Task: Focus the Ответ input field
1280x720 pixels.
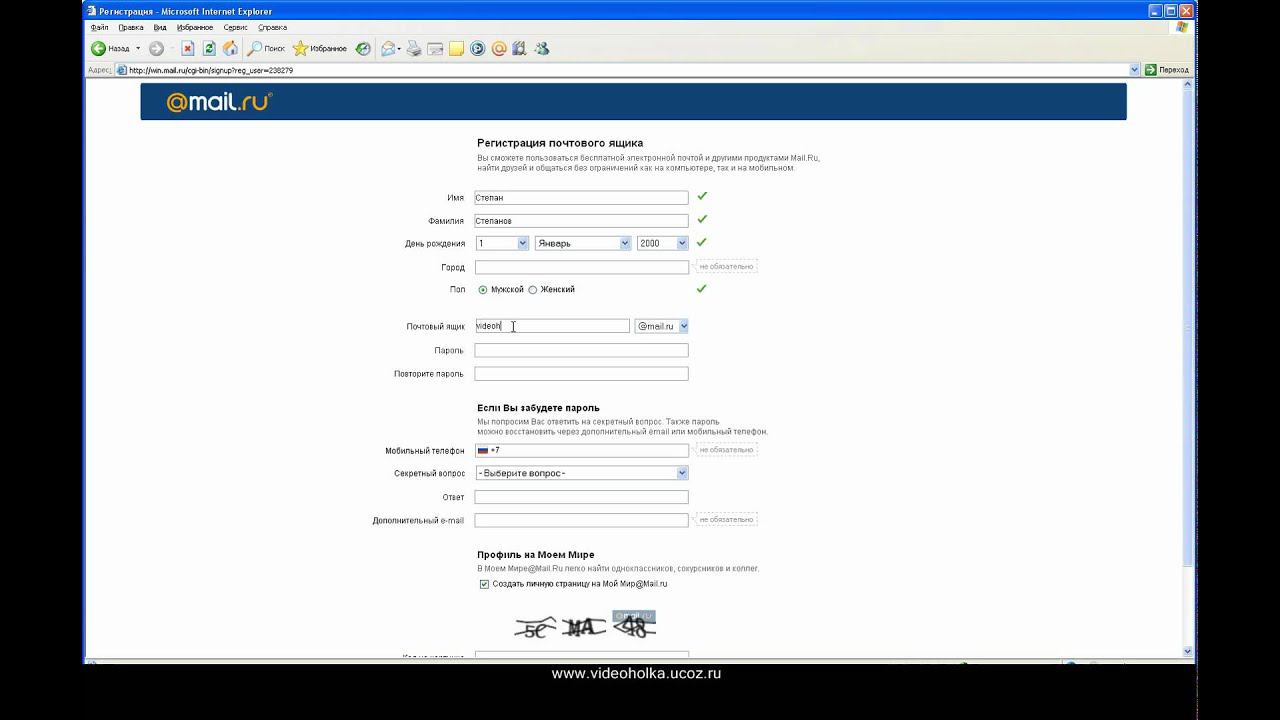Action: pyautogui.click(x=582, y=497)
